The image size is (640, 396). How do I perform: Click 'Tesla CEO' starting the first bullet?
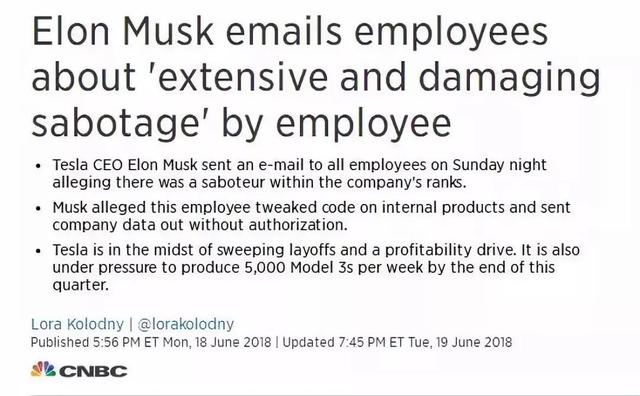click(87, 165)
